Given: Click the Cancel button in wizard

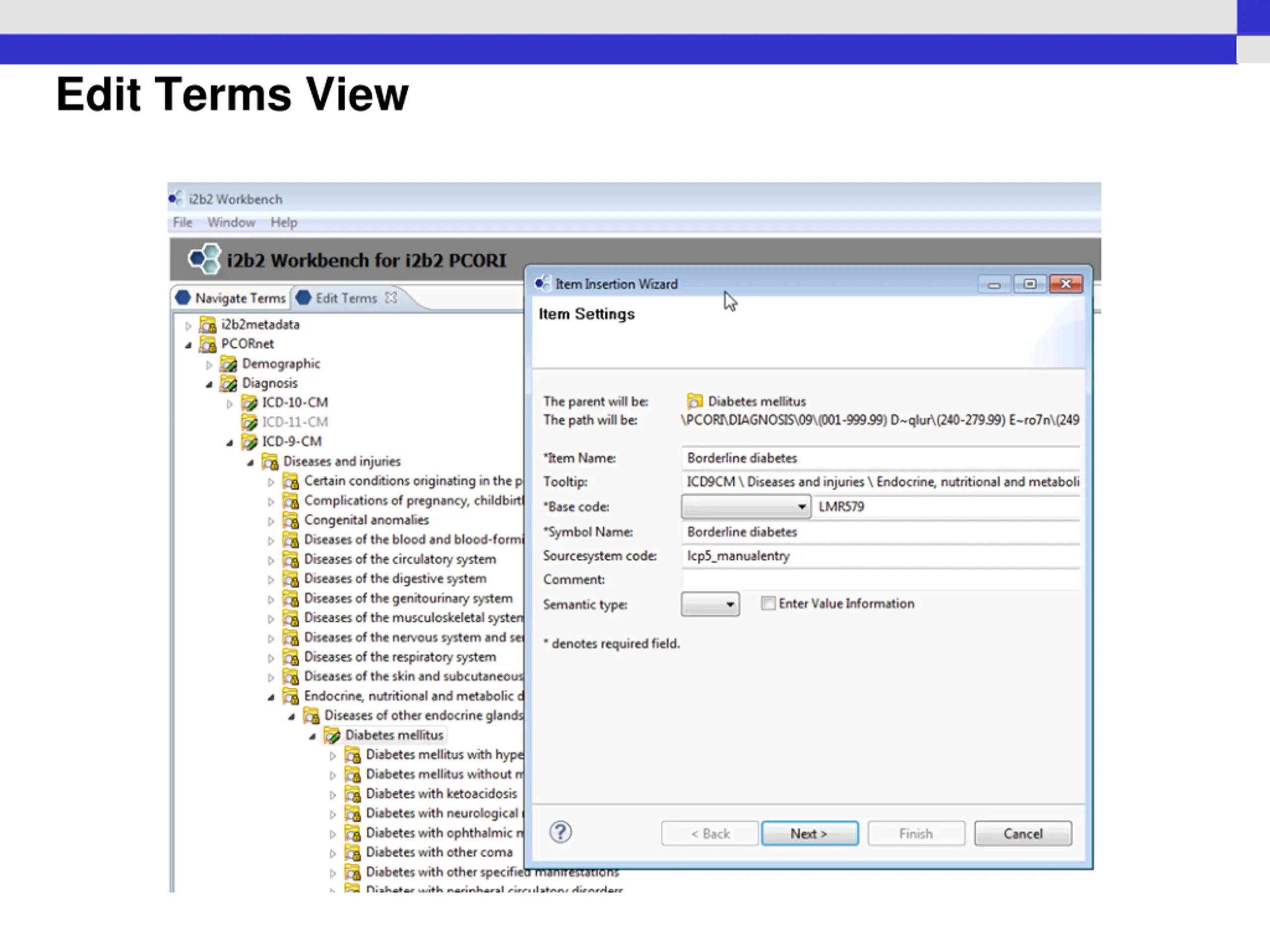Looking at the screenshot, I should click(1022, 833).
